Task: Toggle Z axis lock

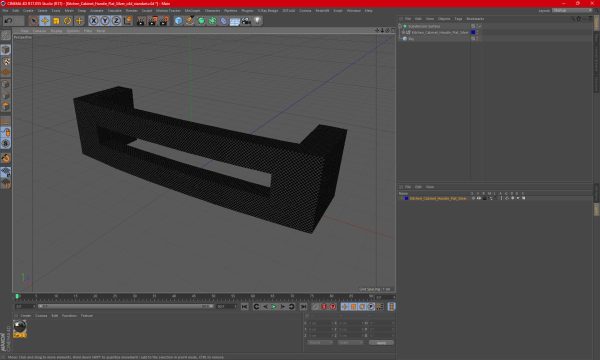Action: point(116,21)
